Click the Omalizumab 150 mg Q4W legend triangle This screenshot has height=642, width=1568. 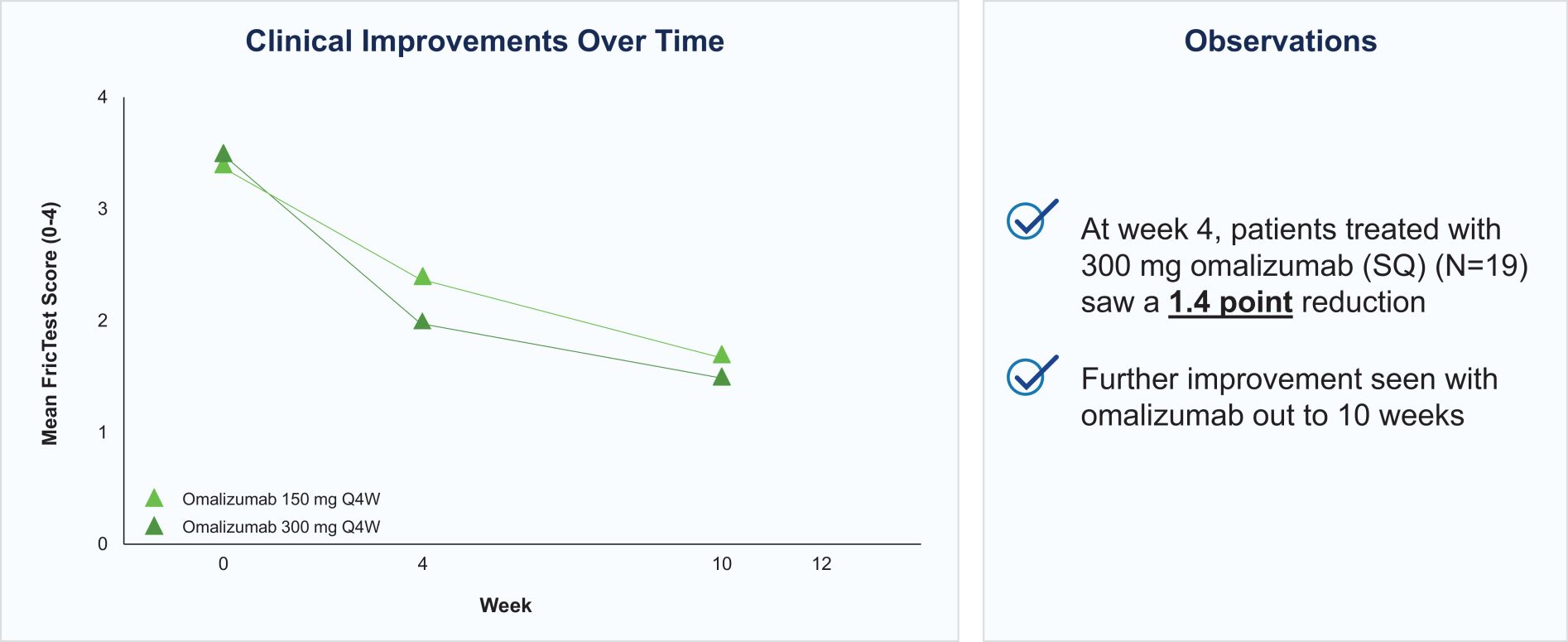(x=154, y=499)
